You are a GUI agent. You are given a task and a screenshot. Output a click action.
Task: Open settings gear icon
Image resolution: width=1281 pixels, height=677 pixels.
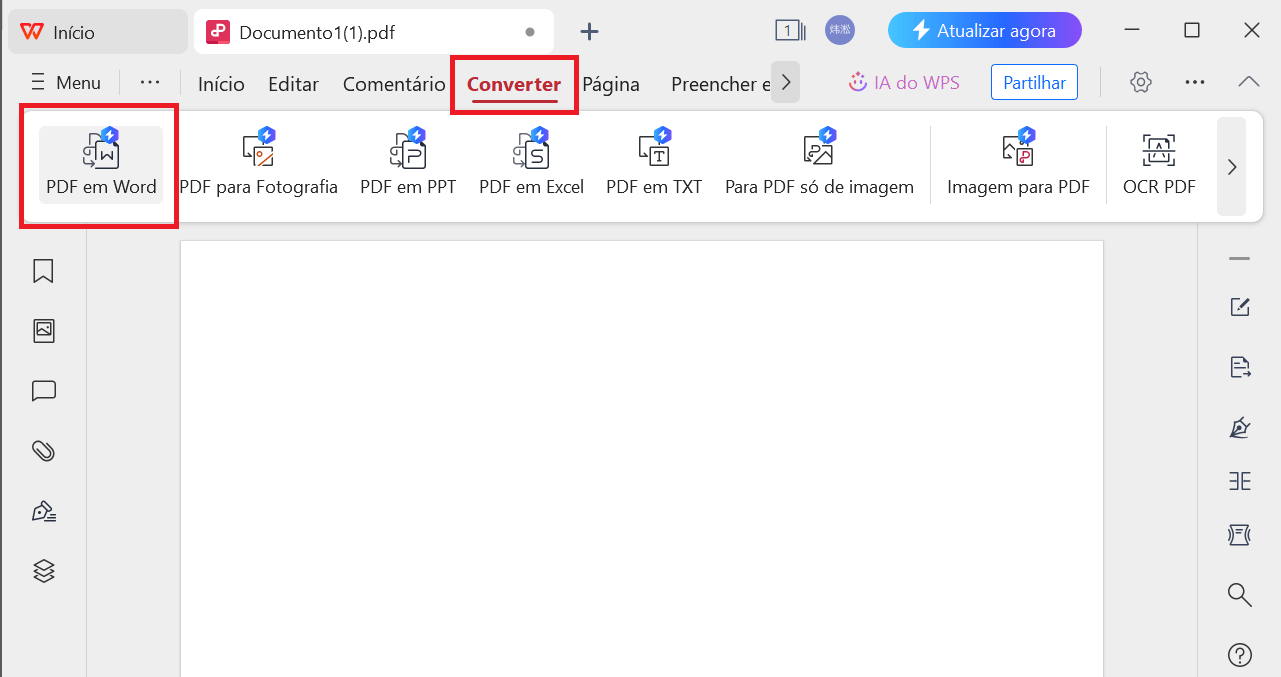pyautogui.click(x=1141, y=82)
